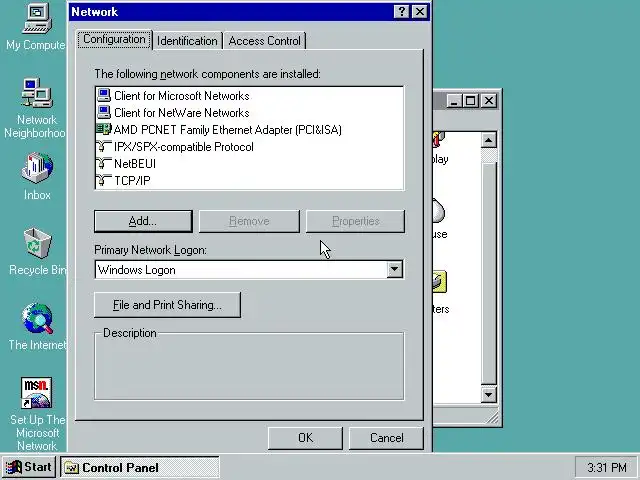
Task: Cancel the Network dialog
Action: (387, 438)
